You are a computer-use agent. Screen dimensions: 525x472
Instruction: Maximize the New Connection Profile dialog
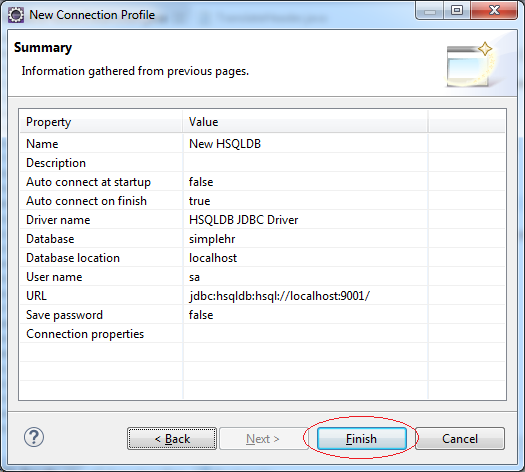click(457, 11)
